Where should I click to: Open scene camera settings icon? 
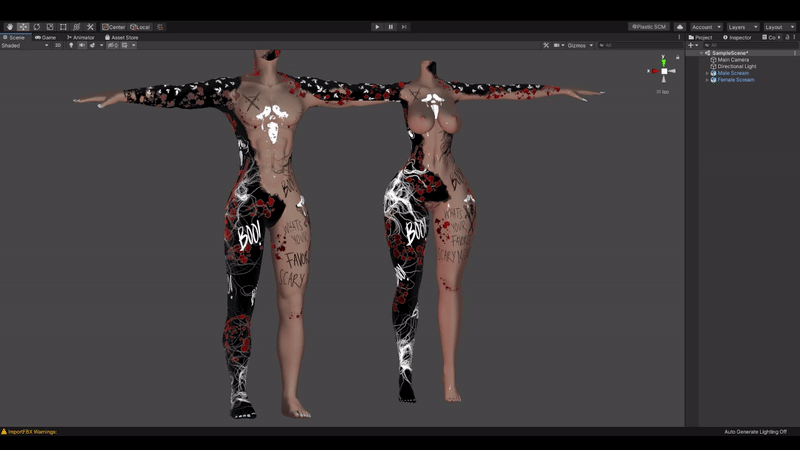(559, 45)
